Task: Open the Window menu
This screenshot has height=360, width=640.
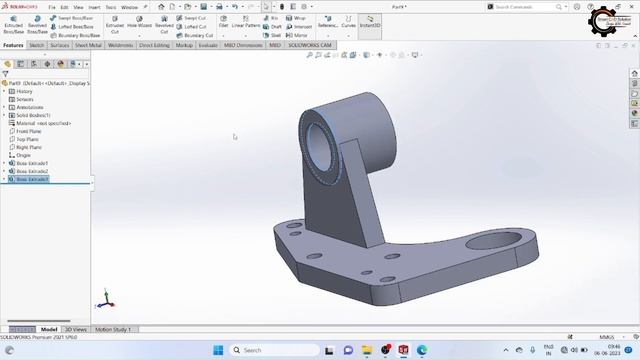Action: [x=129, y=7]
